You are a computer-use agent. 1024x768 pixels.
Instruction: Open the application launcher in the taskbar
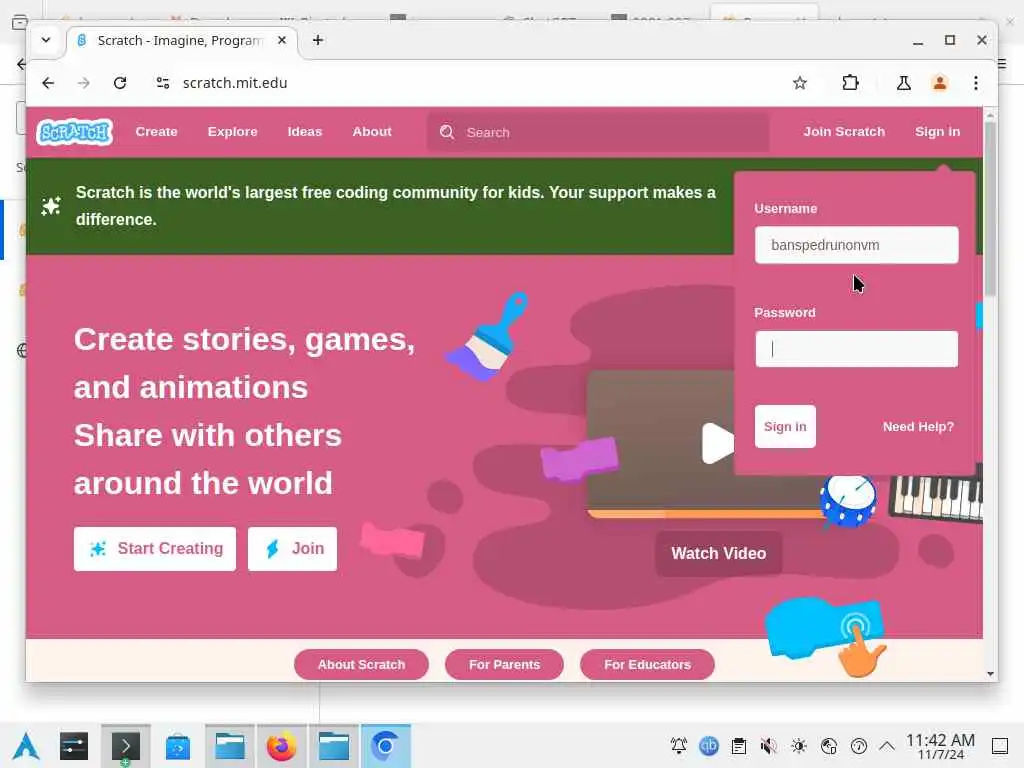click(26, 746)
